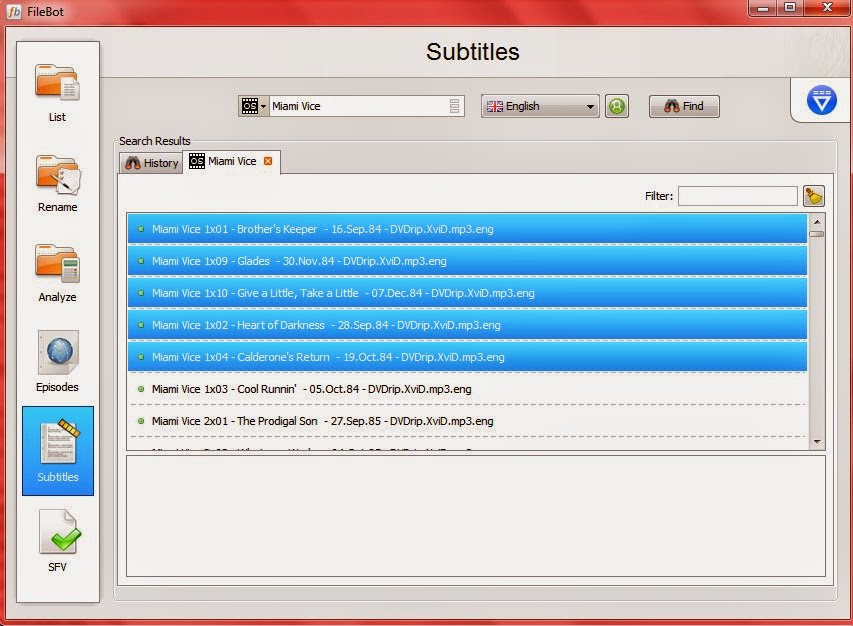Click the green user login icon
Viewport: 853px width, 626px height.
click(617, 106)
